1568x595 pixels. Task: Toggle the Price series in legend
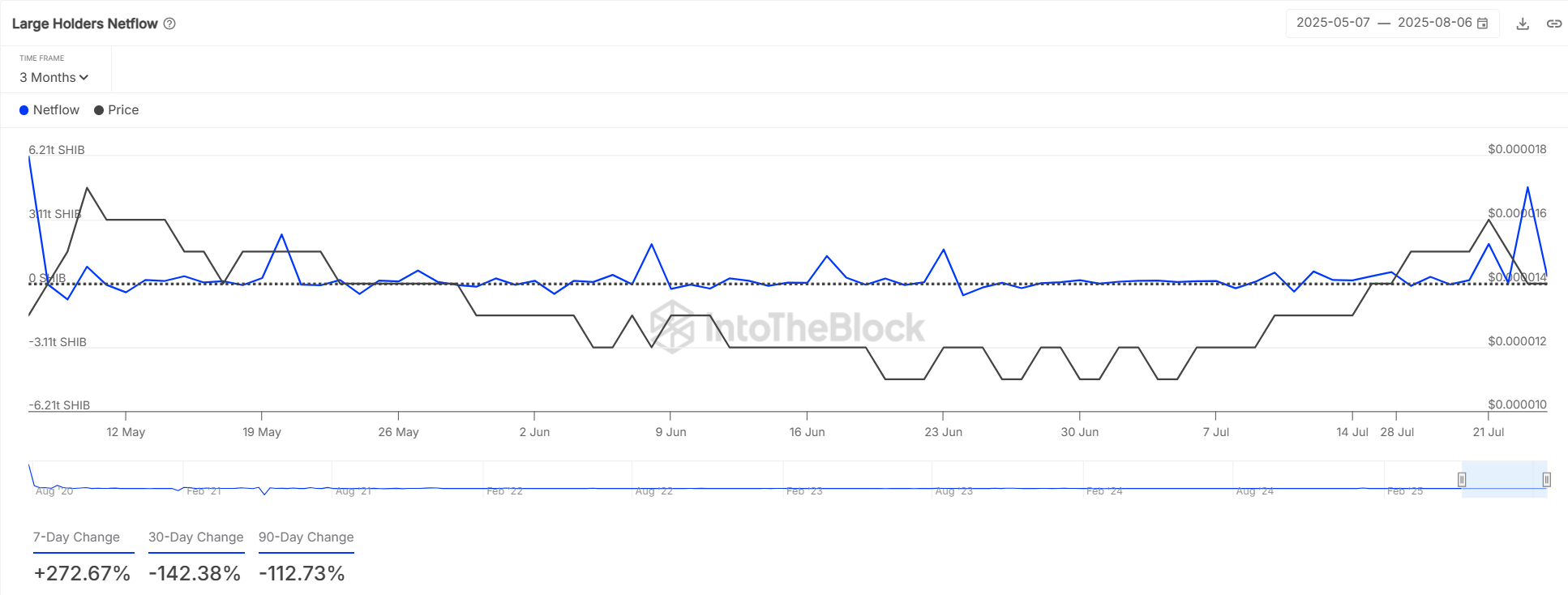[x=117, y=110]
